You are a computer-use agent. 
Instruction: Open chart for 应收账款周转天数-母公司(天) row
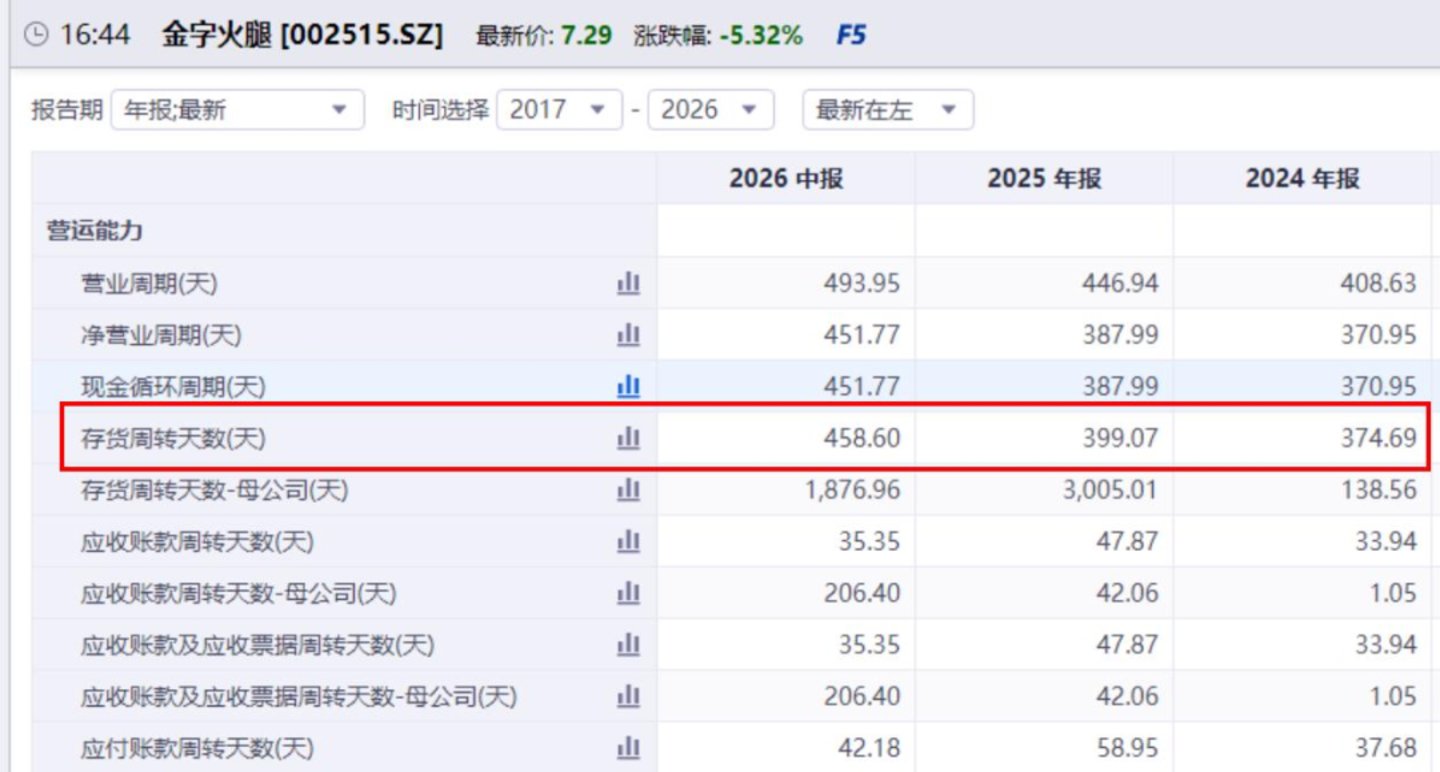pyautogui.click(x=628, y=594)
